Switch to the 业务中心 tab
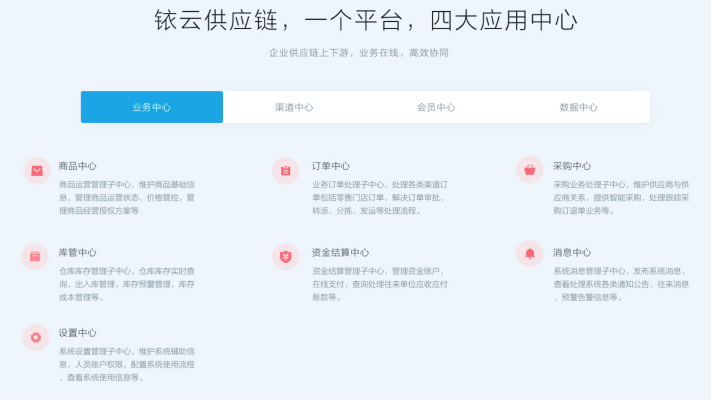 point(152,107)
